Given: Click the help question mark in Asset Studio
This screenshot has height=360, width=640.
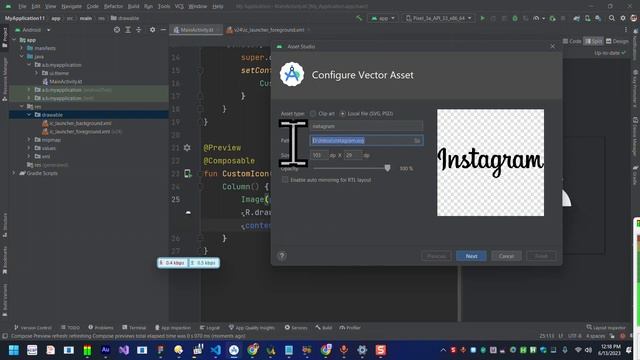Looking at the screenshot, I should pyautogui.click(x=282, y=256).
